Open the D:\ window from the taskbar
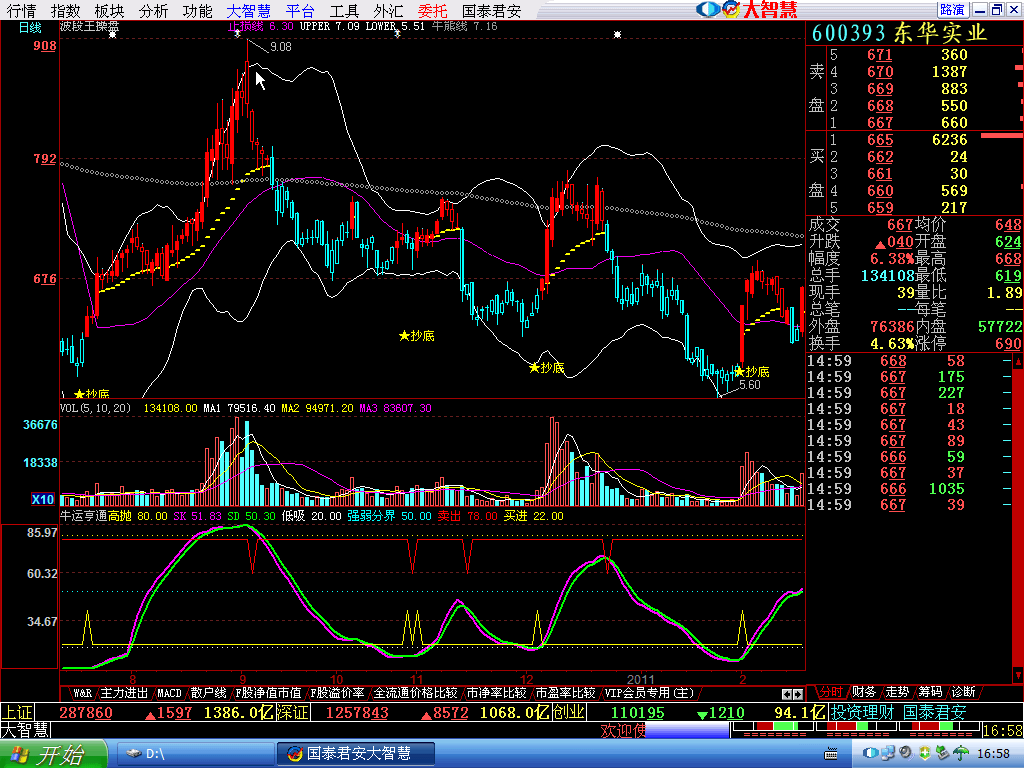 point(194,754)
